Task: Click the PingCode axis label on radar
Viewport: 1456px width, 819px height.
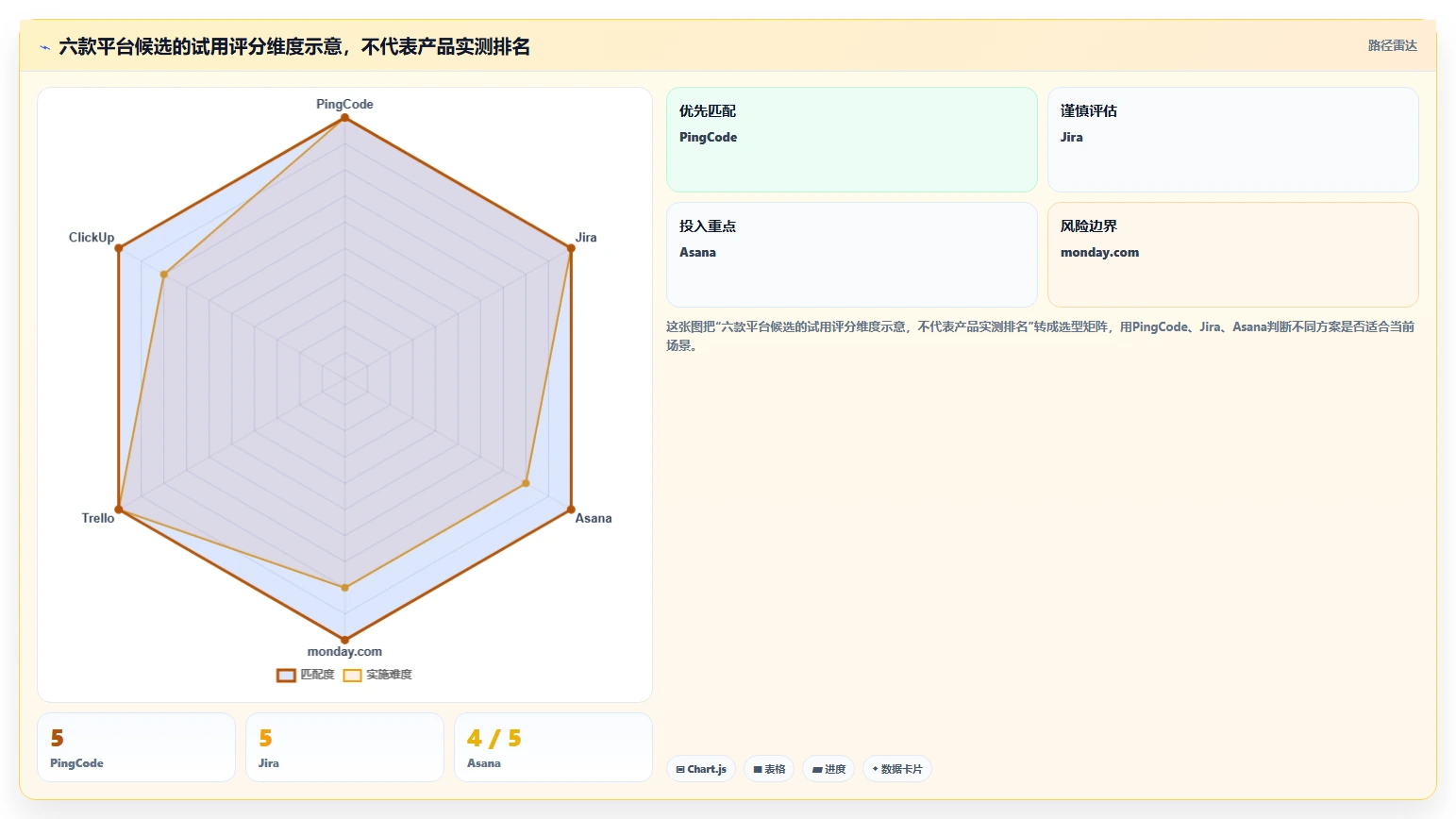Action: point(344,104)
